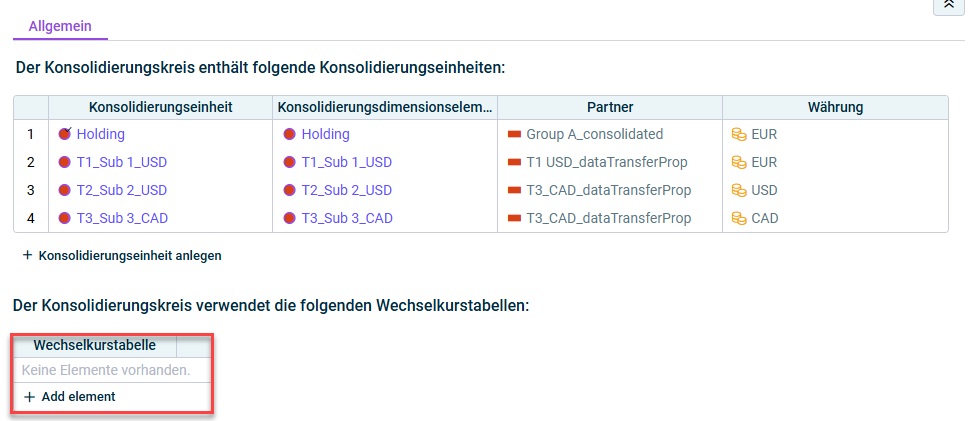
Task: Click the coin icon next to CAD currency
Action: tap(739, 218)
